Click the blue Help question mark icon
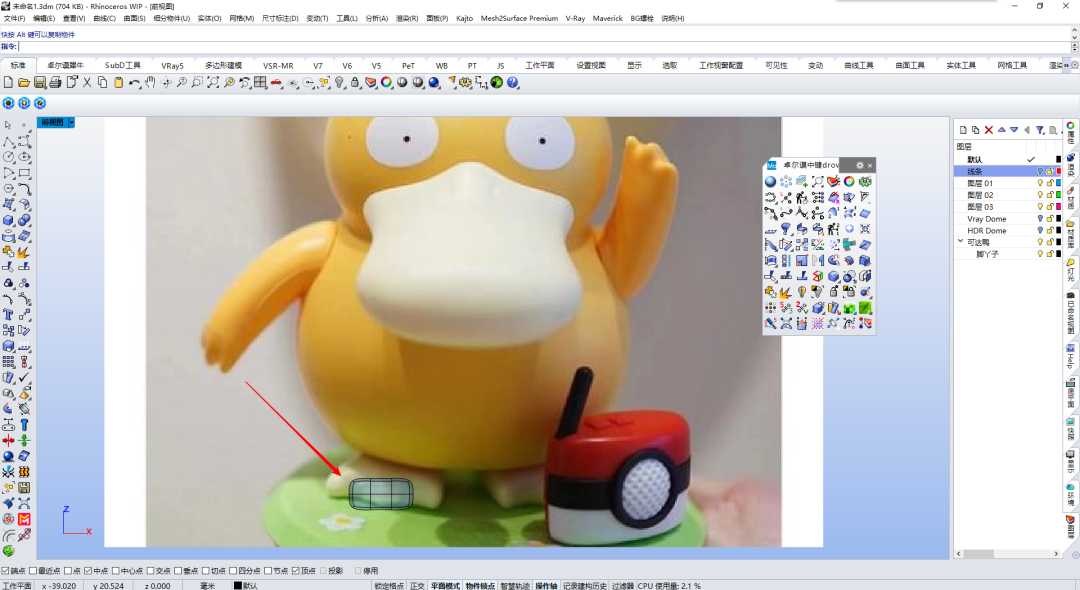Viewport: 1080px width, 590px height. tap(512, 83)
